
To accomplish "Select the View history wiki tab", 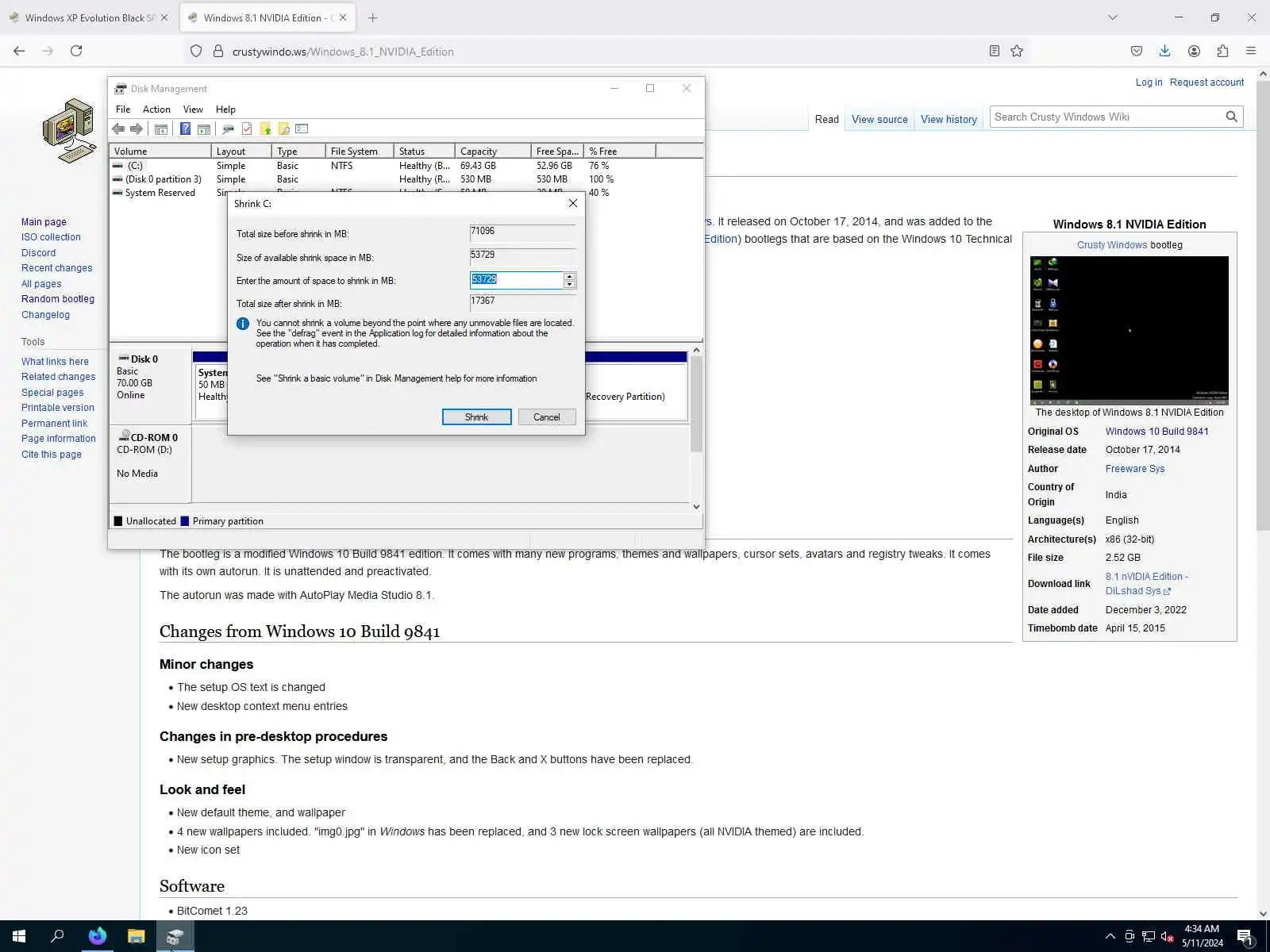I will [949, 120].
